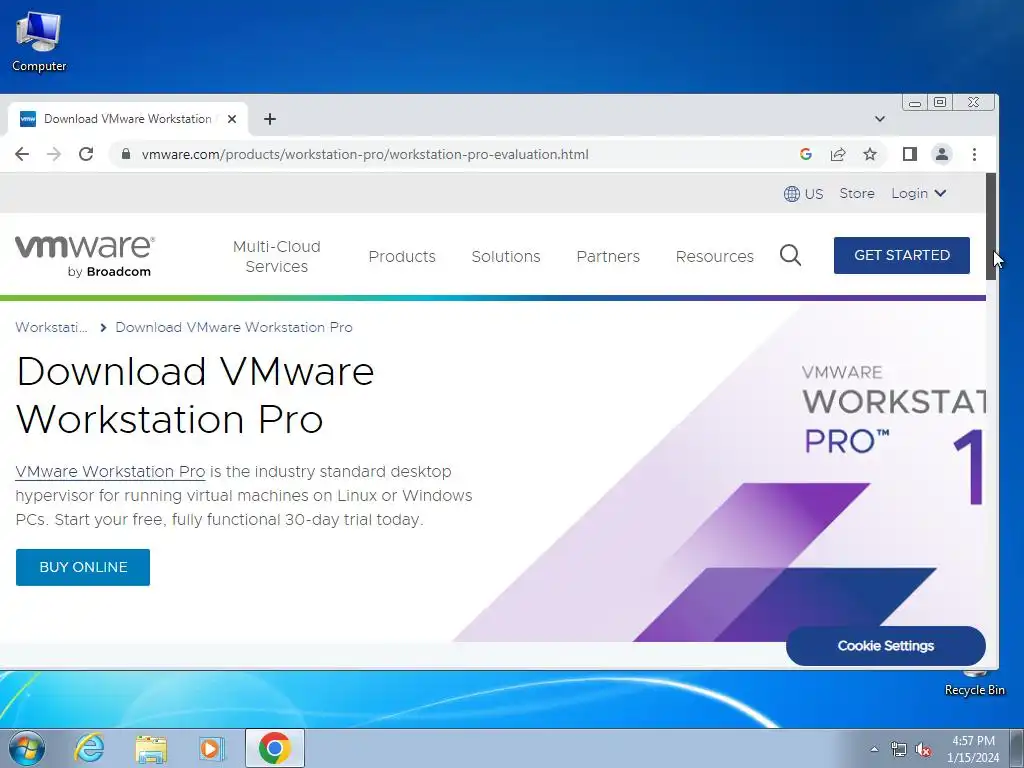Open the Chrome profile avatar

942,154
